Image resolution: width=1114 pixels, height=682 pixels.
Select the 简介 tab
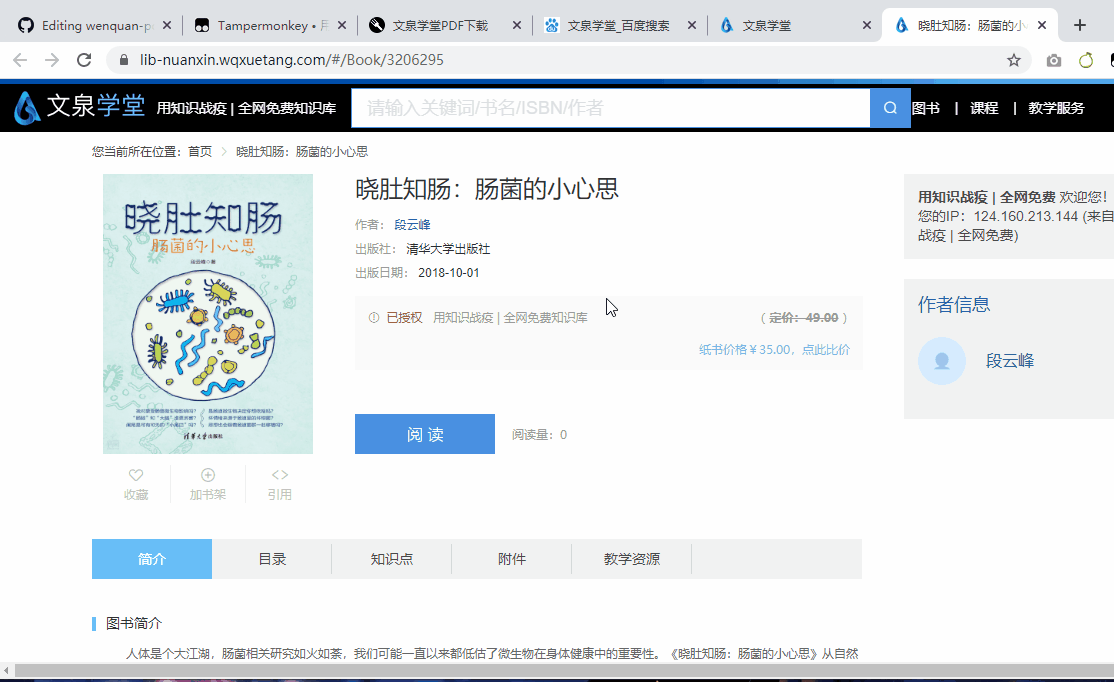coord(152,559)
